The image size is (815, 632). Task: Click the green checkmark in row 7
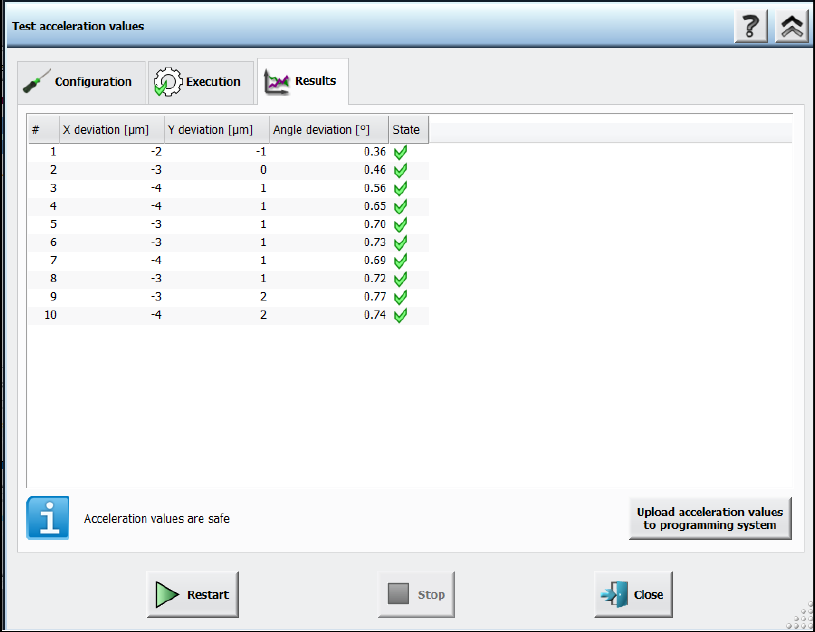400,261
